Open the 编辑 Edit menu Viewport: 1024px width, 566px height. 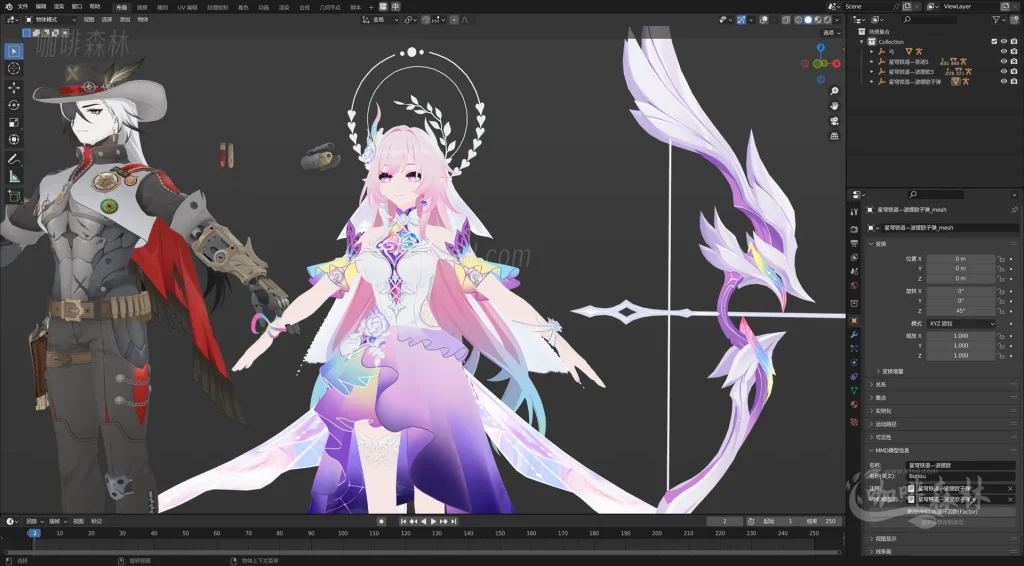click(x=41, y=7)
